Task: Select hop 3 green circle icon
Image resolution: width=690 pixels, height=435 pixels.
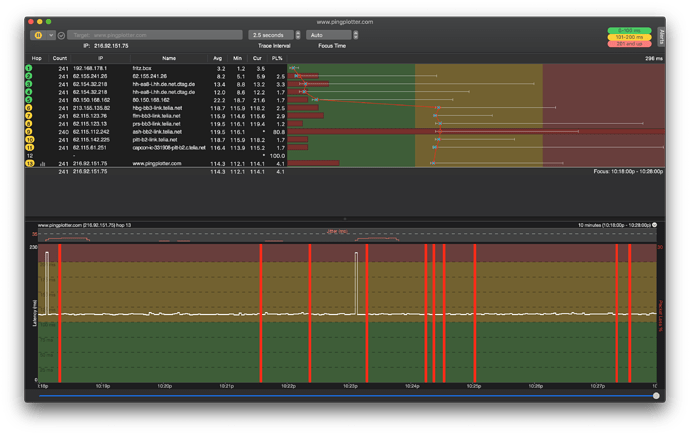Action: tap(29, 84)
